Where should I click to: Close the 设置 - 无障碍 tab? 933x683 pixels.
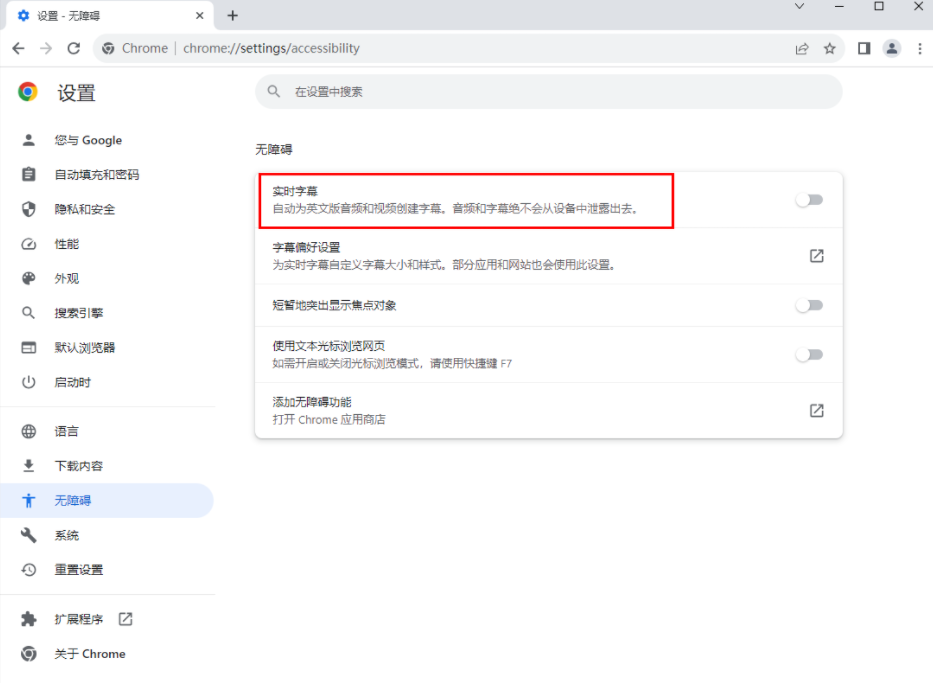coord(199,15)
